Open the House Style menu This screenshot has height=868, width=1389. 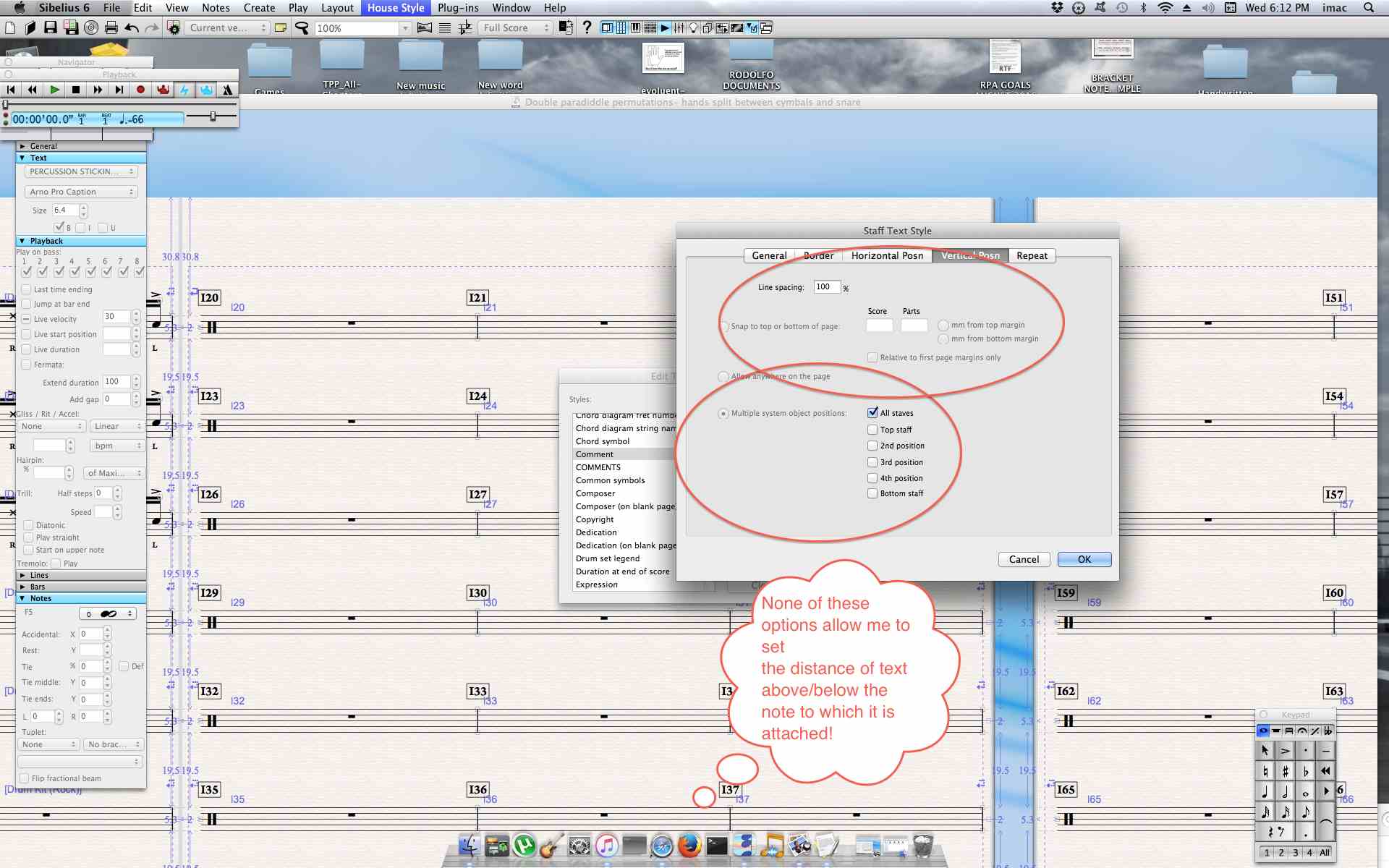pyautogui.click(x=394, y=8)
